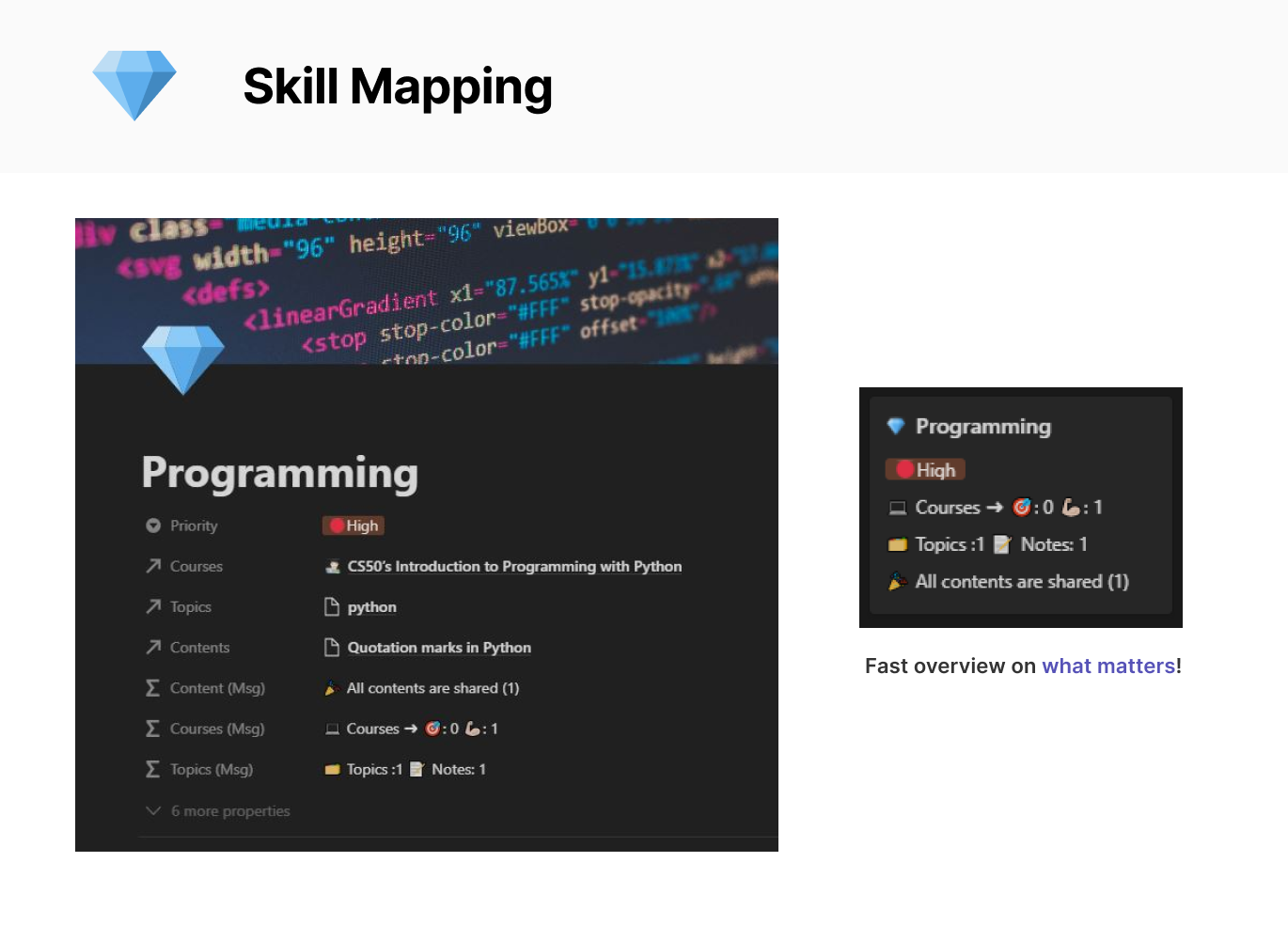Click the target emoji on the Programming card
The height and width of the screenshot is (925, 1288).
point(1022,507)
